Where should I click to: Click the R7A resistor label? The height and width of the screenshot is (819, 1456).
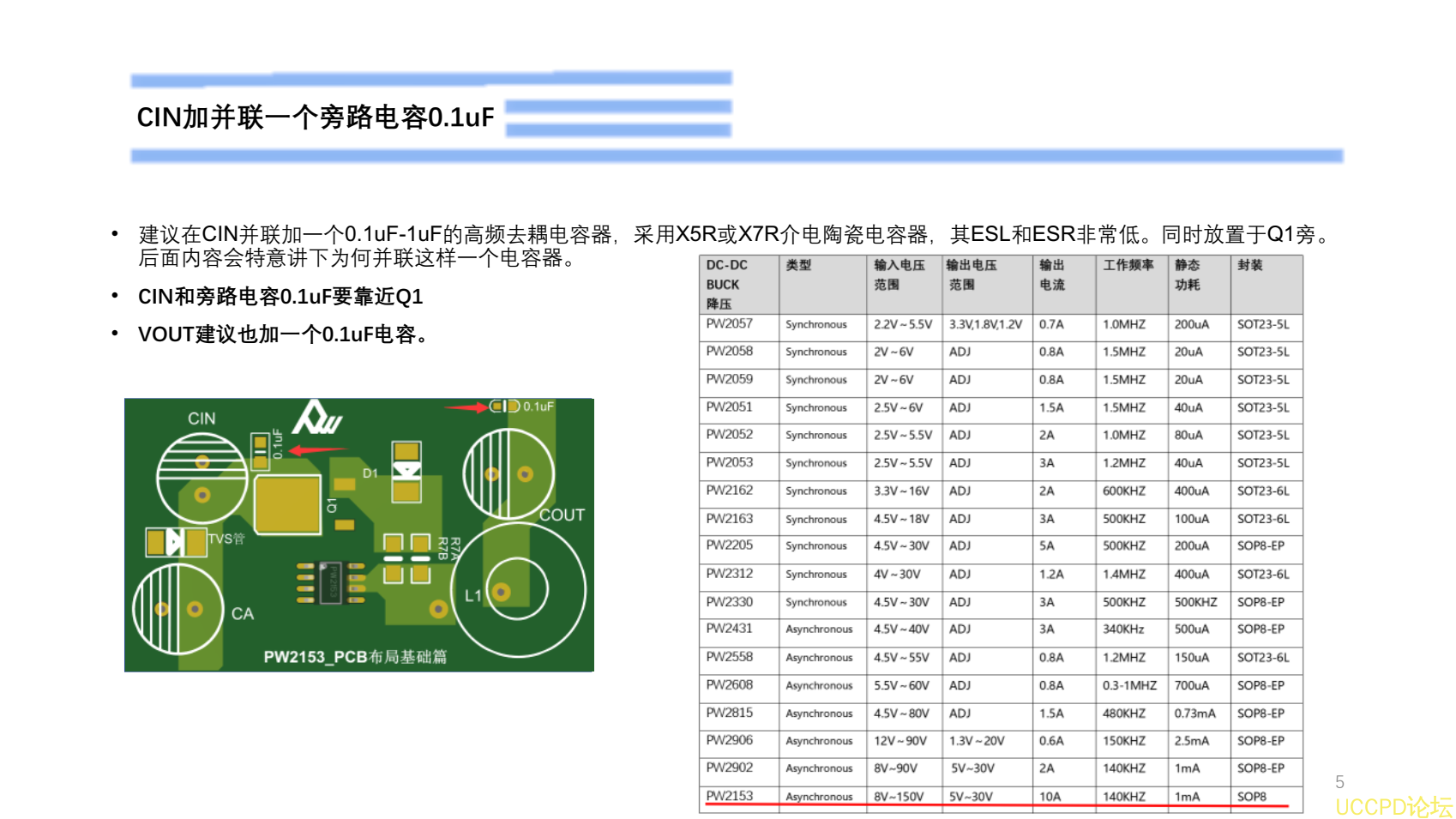(454, 549)
